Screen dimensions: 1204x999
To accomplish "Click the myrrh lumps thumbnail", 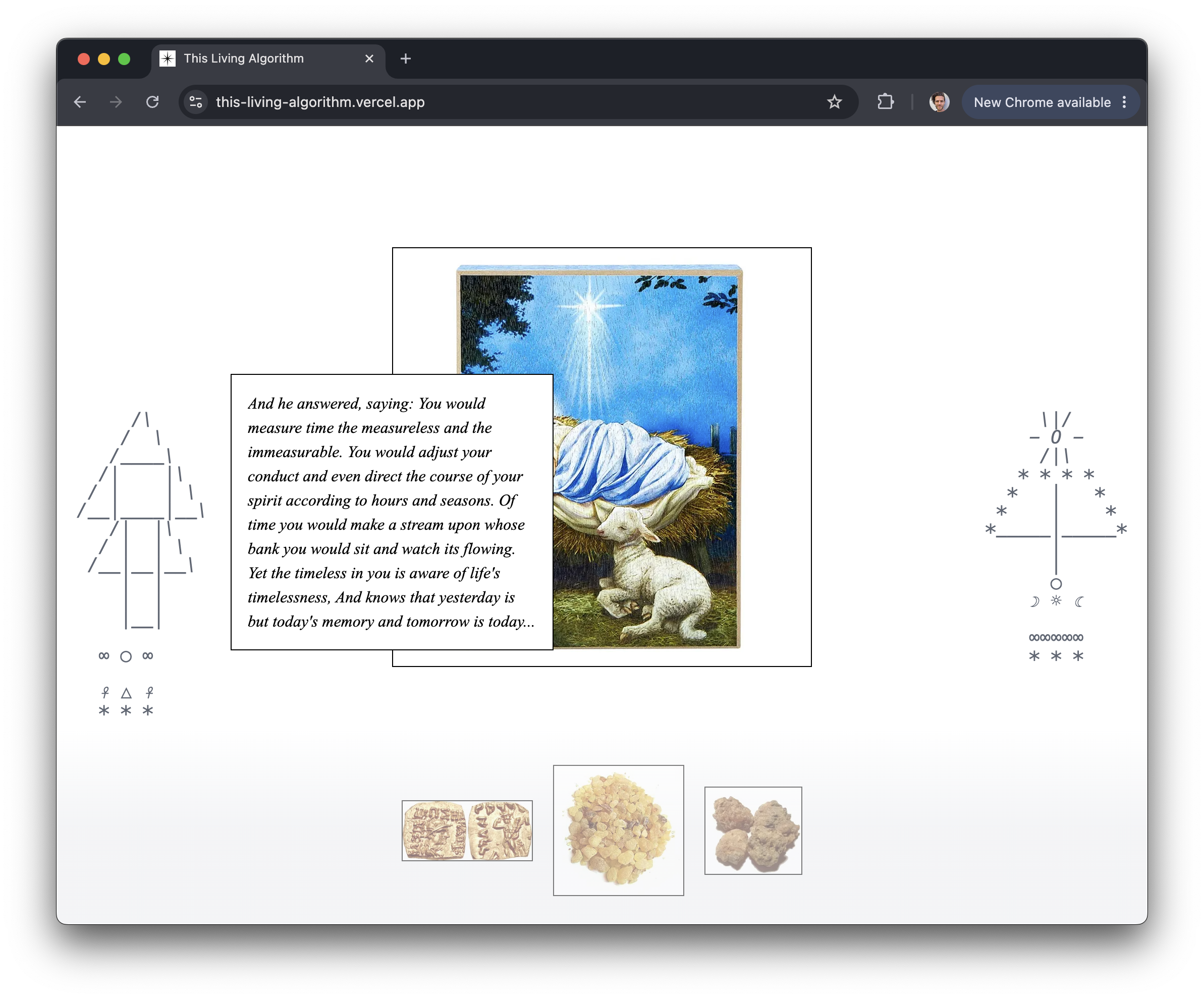I will click(753, 830).
